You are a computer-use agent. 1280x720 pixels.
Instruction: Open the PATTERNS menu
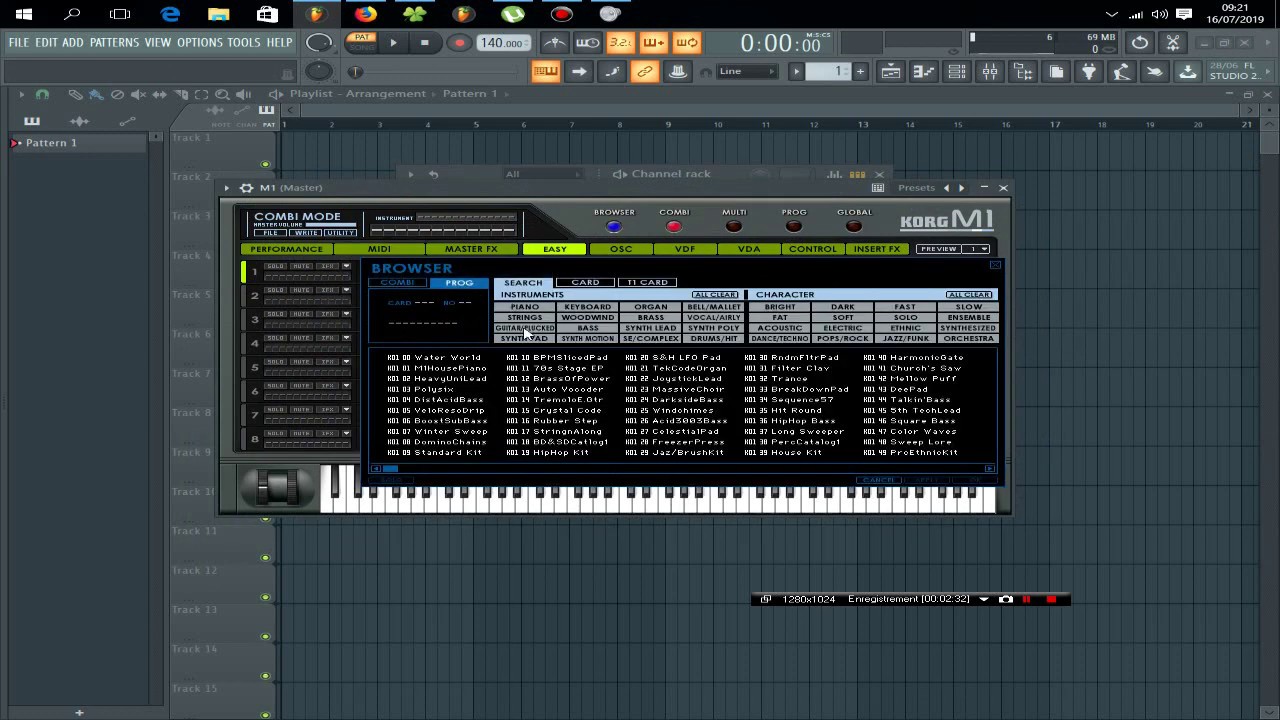coord(114,43)
